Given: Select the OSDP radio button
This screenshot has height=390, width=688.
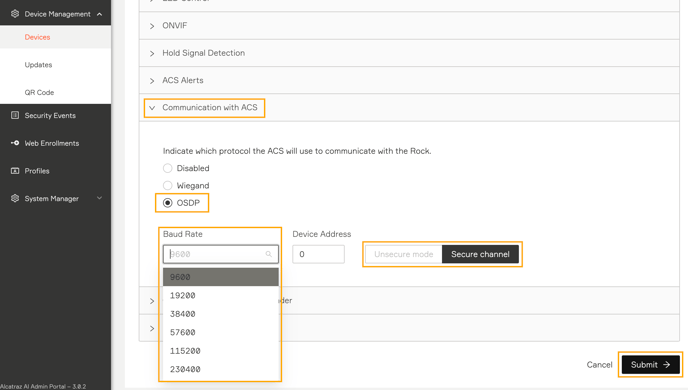Looking at the screenshot, I should tap(168, 203).
